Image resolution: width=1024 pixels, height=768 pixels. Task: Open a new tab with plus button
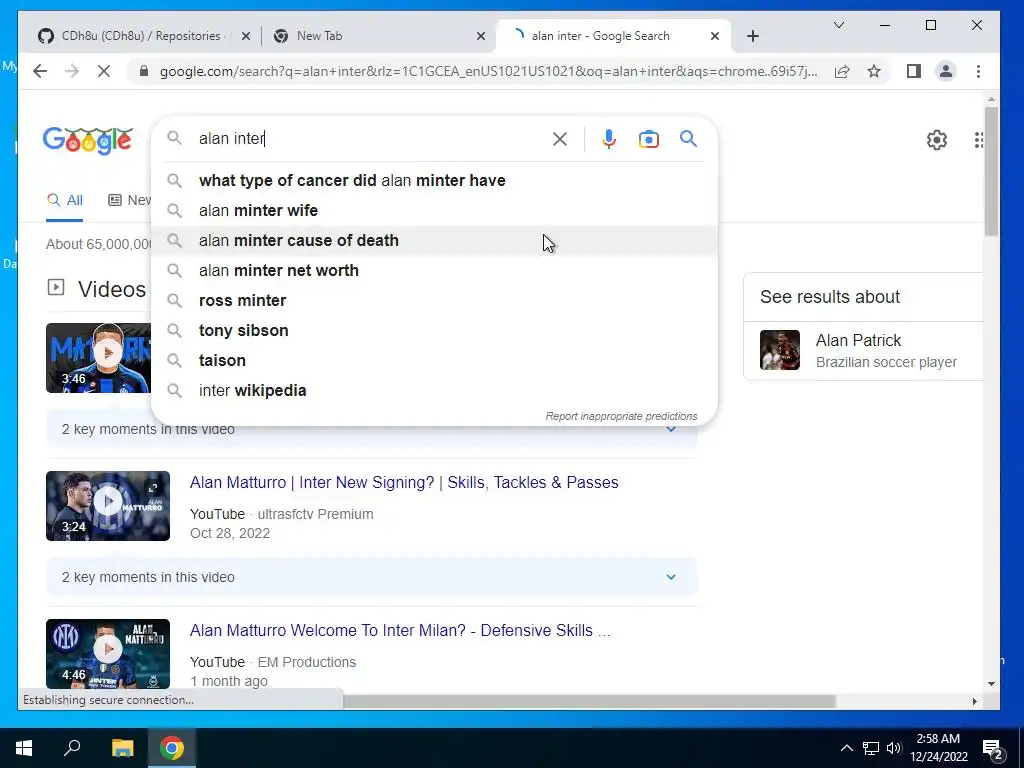click(x=753, y=36)
